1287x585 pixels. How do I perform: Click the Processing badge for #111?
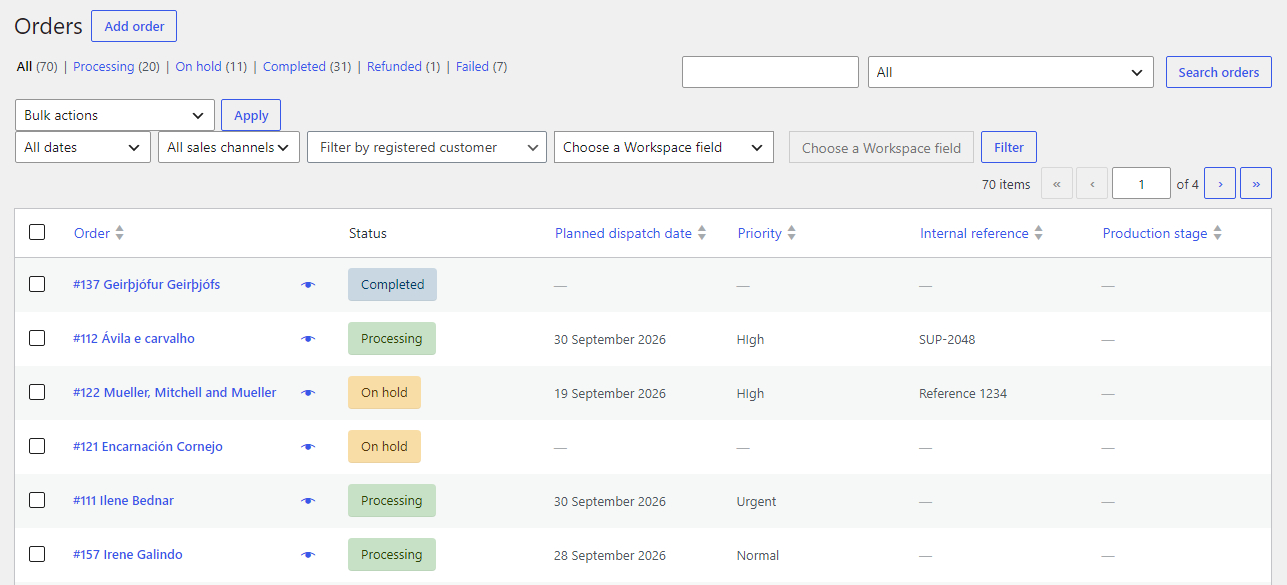tap(392, 501)
